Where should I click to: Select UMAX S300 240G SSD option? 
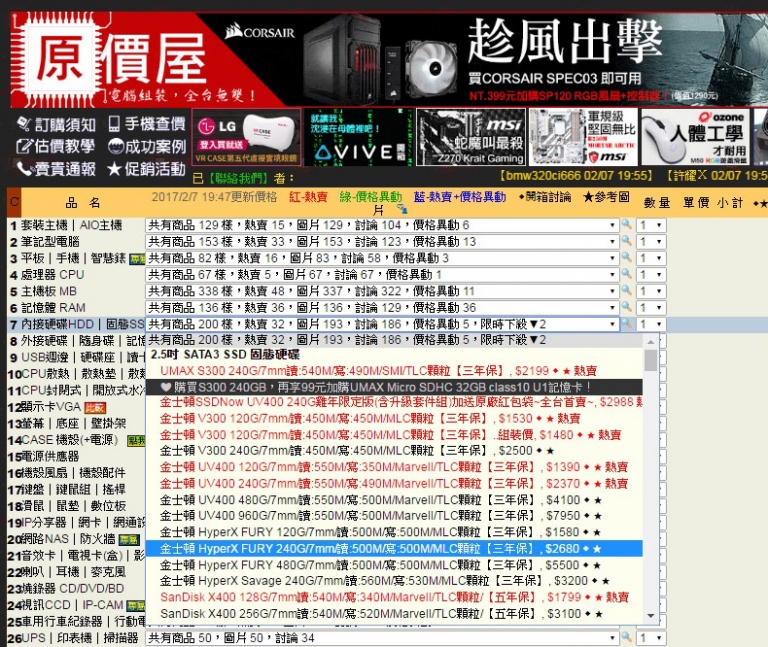click(x=394, y=370)
